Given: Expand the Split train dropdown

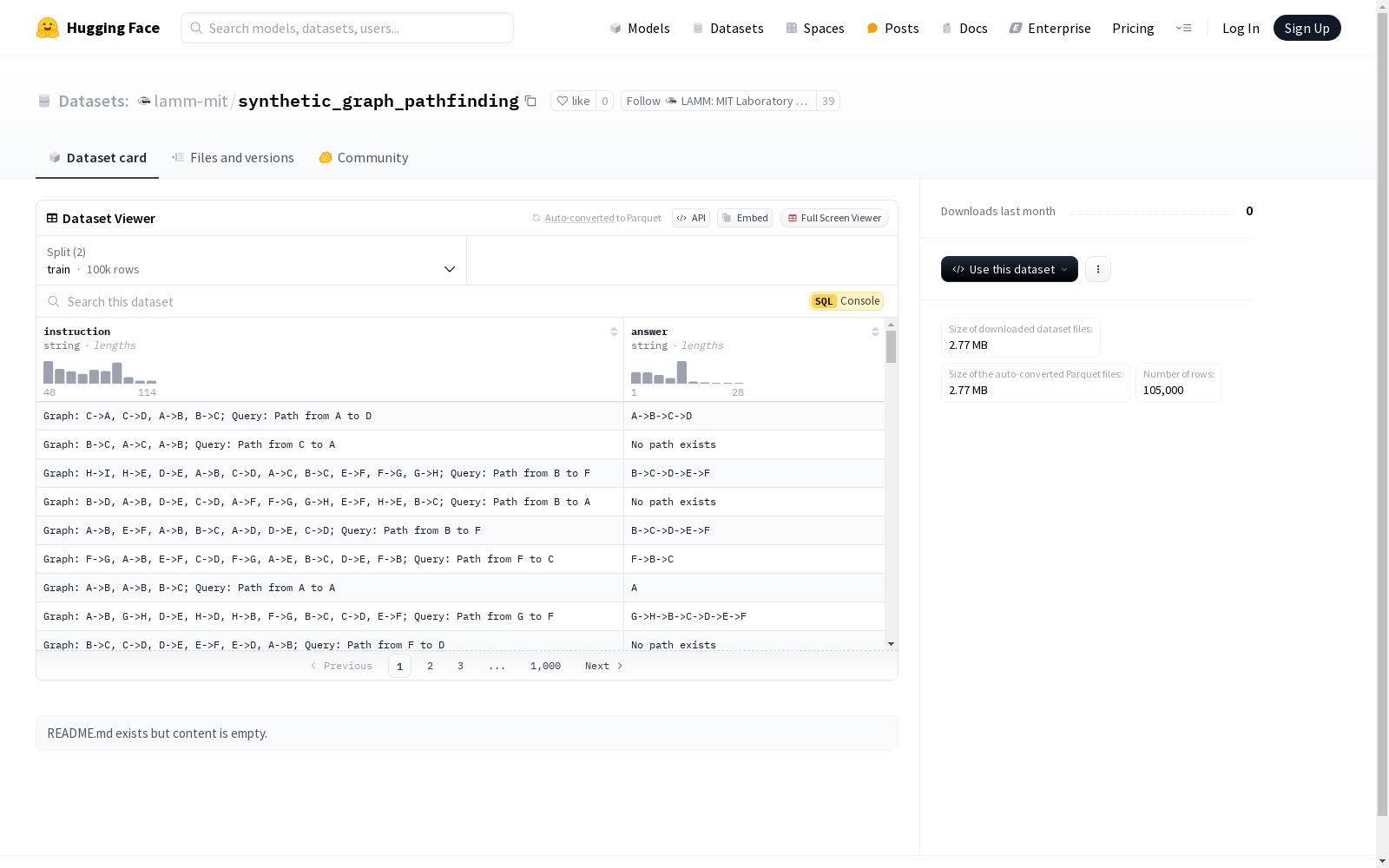Looking at the screenshot, I should point(251,260).
